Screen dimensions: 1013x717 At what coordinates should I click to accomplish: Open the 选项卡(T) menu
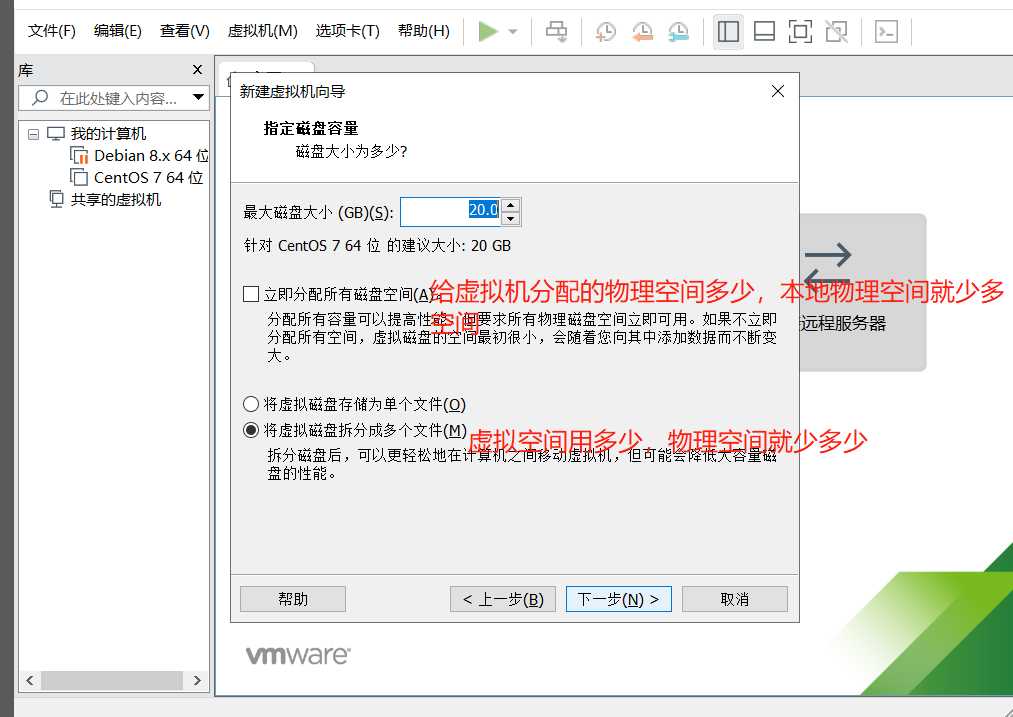click(348, 30)
